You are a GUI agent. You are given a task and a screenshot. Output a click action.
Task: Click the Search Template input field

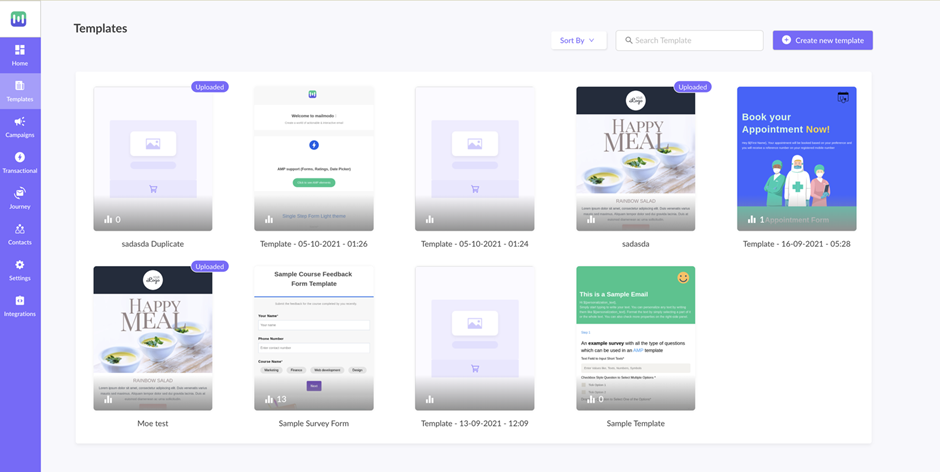(x=689, y=40)
